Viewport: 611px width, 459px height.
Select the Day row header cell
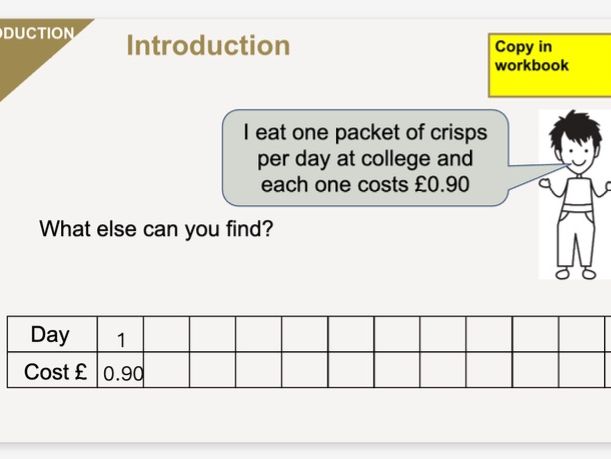click(x=52, y=335)
